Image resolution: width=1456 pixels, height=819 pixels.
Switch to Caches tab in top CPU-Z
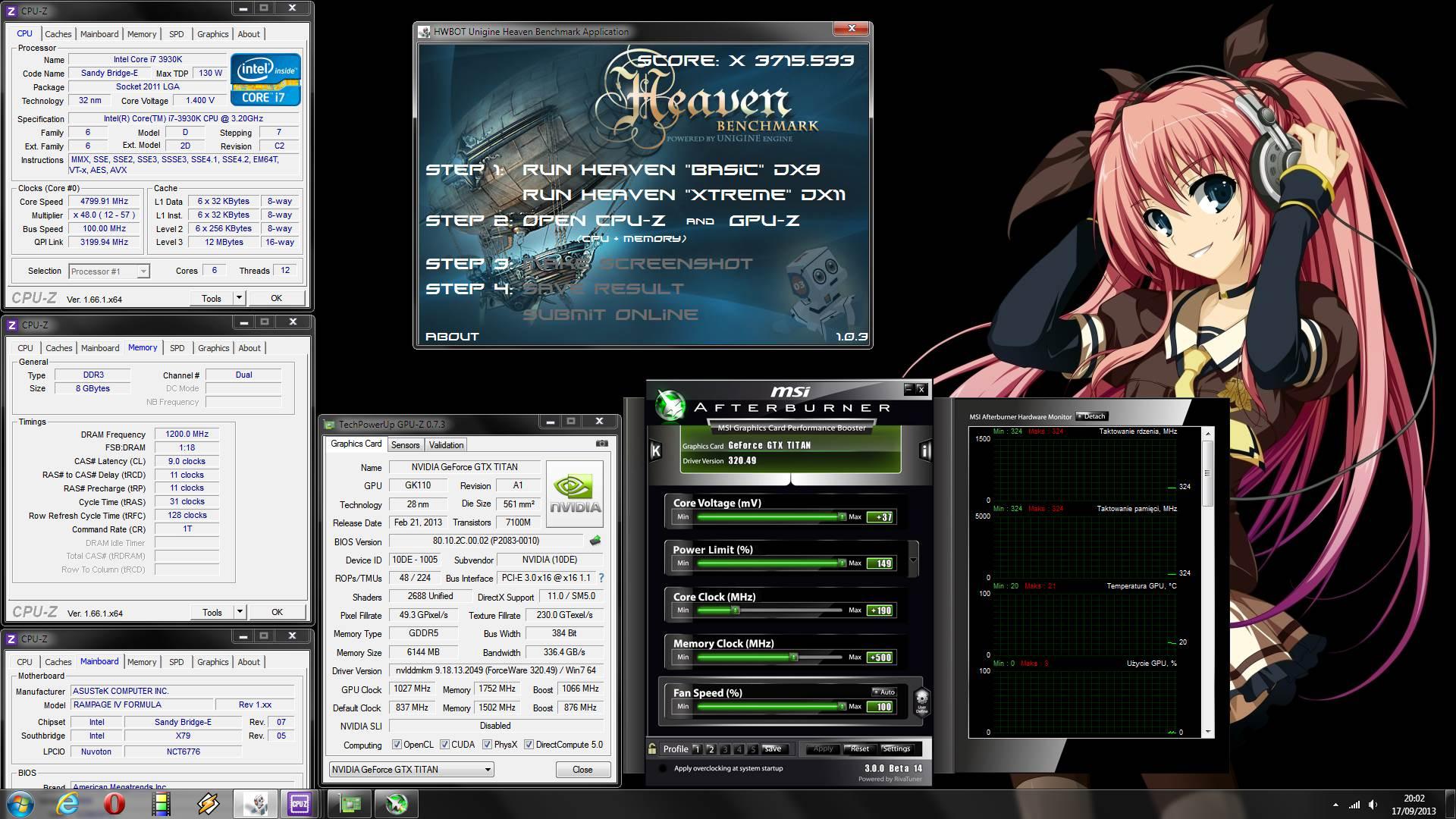coord(58,34)
